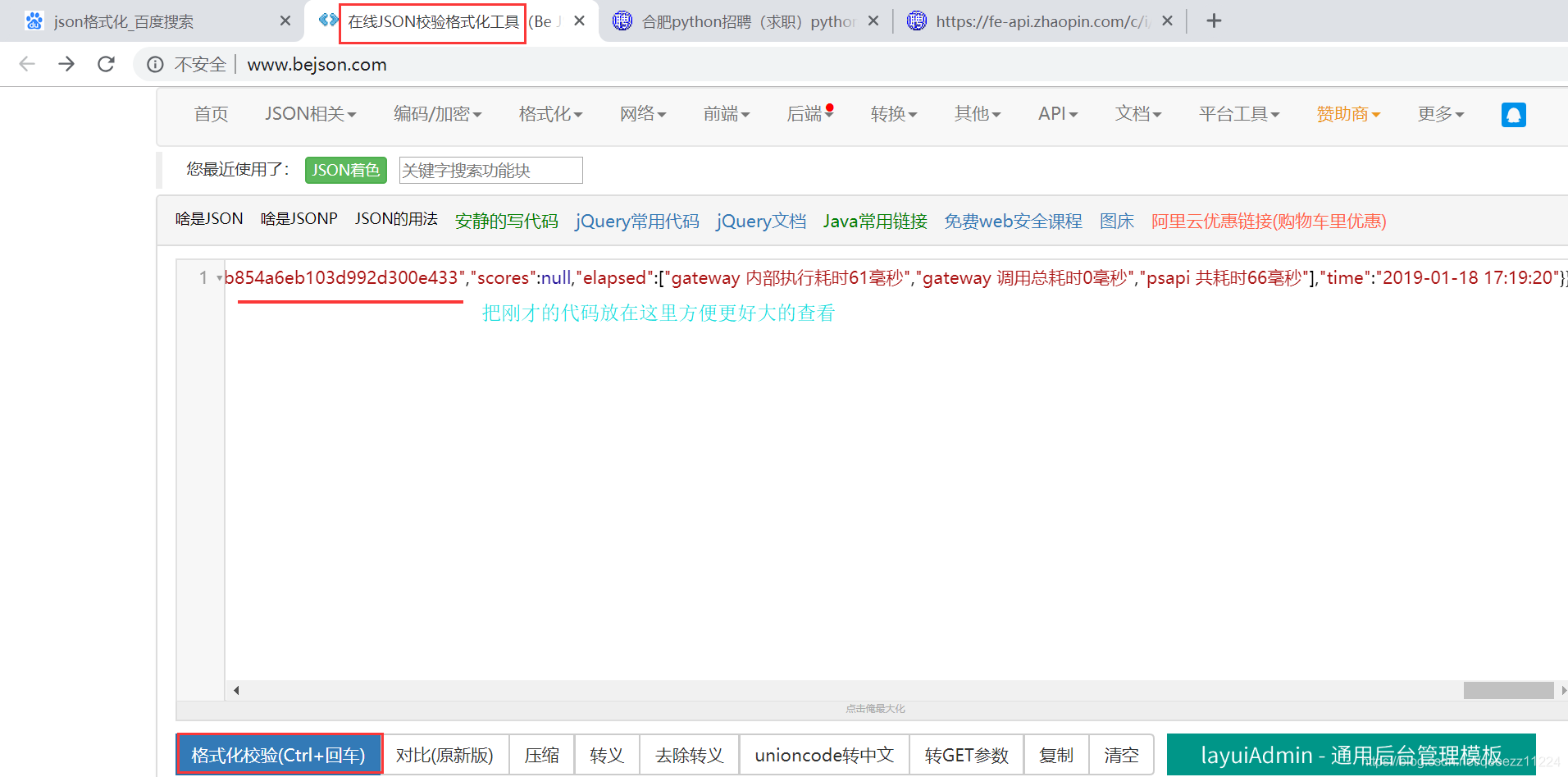Open the 赞助商 dropdown menu

click(x=1348, y=114)
